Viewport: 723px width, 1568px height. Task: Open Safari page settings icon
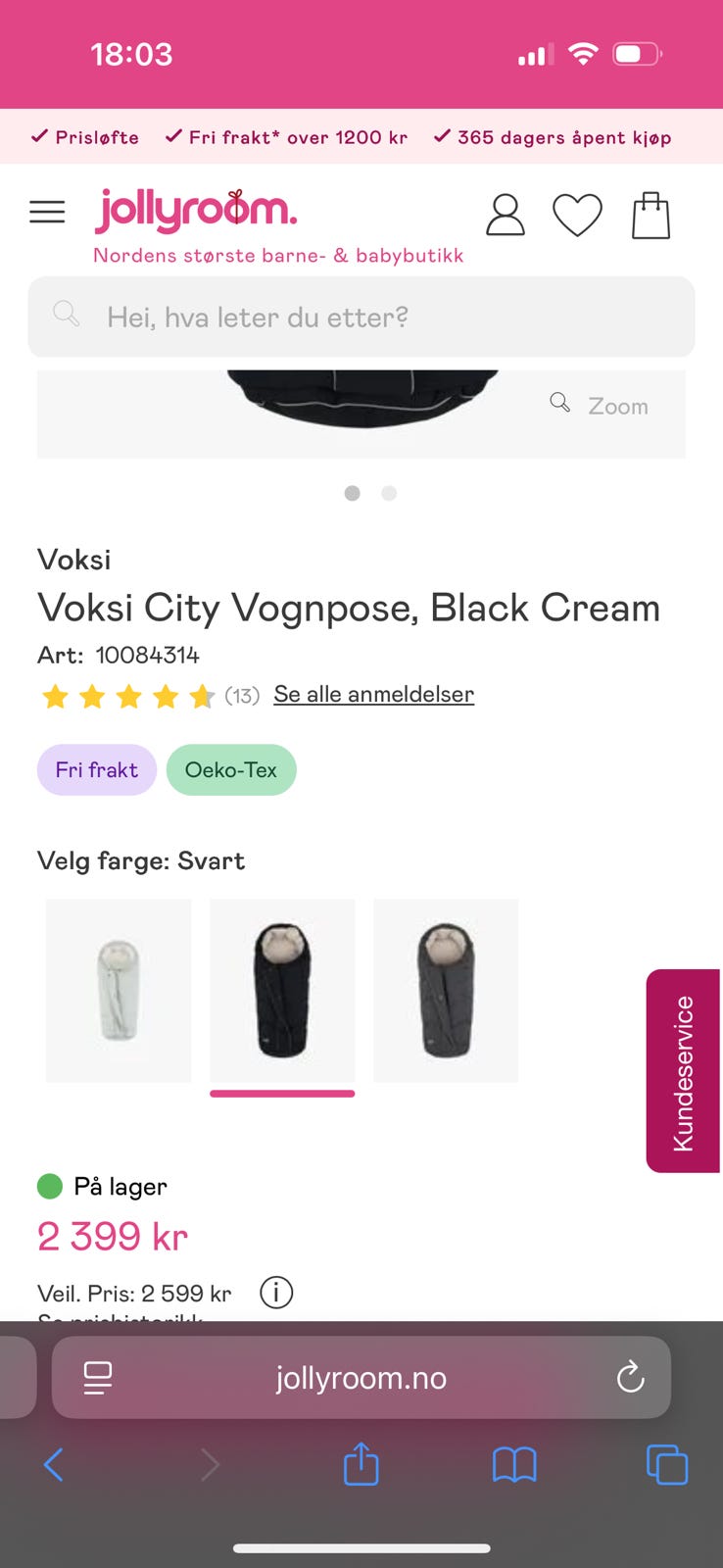[98, 1378]
